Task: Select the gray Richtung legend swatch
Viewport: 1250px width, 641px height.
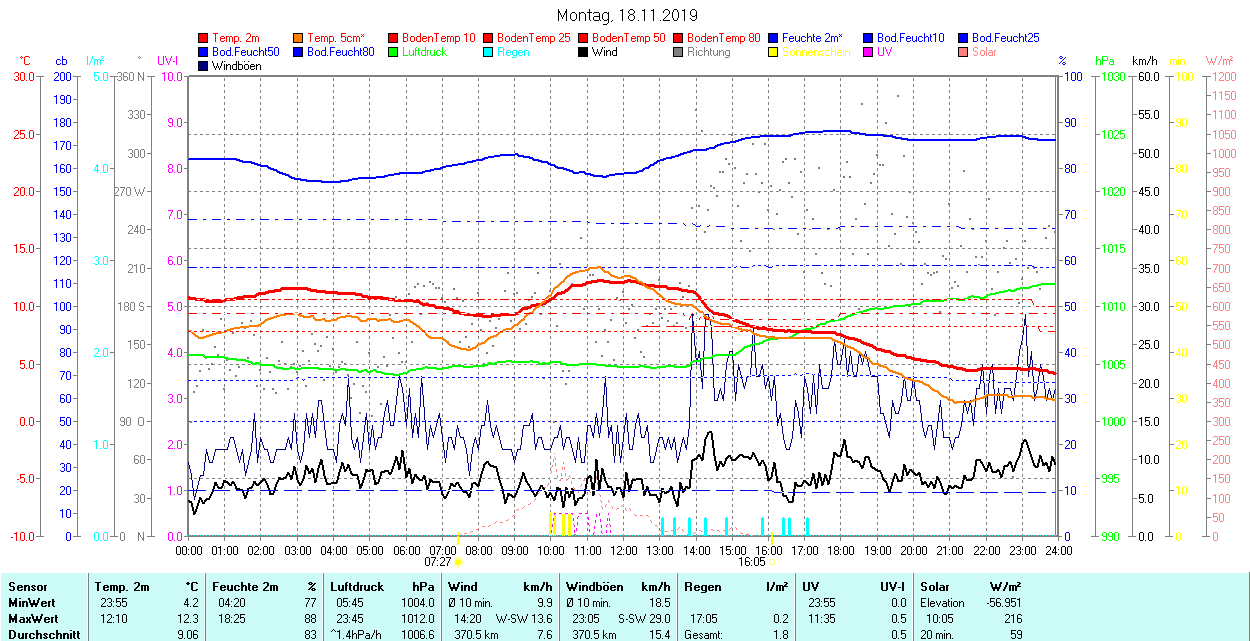Action: pos(679,52)
